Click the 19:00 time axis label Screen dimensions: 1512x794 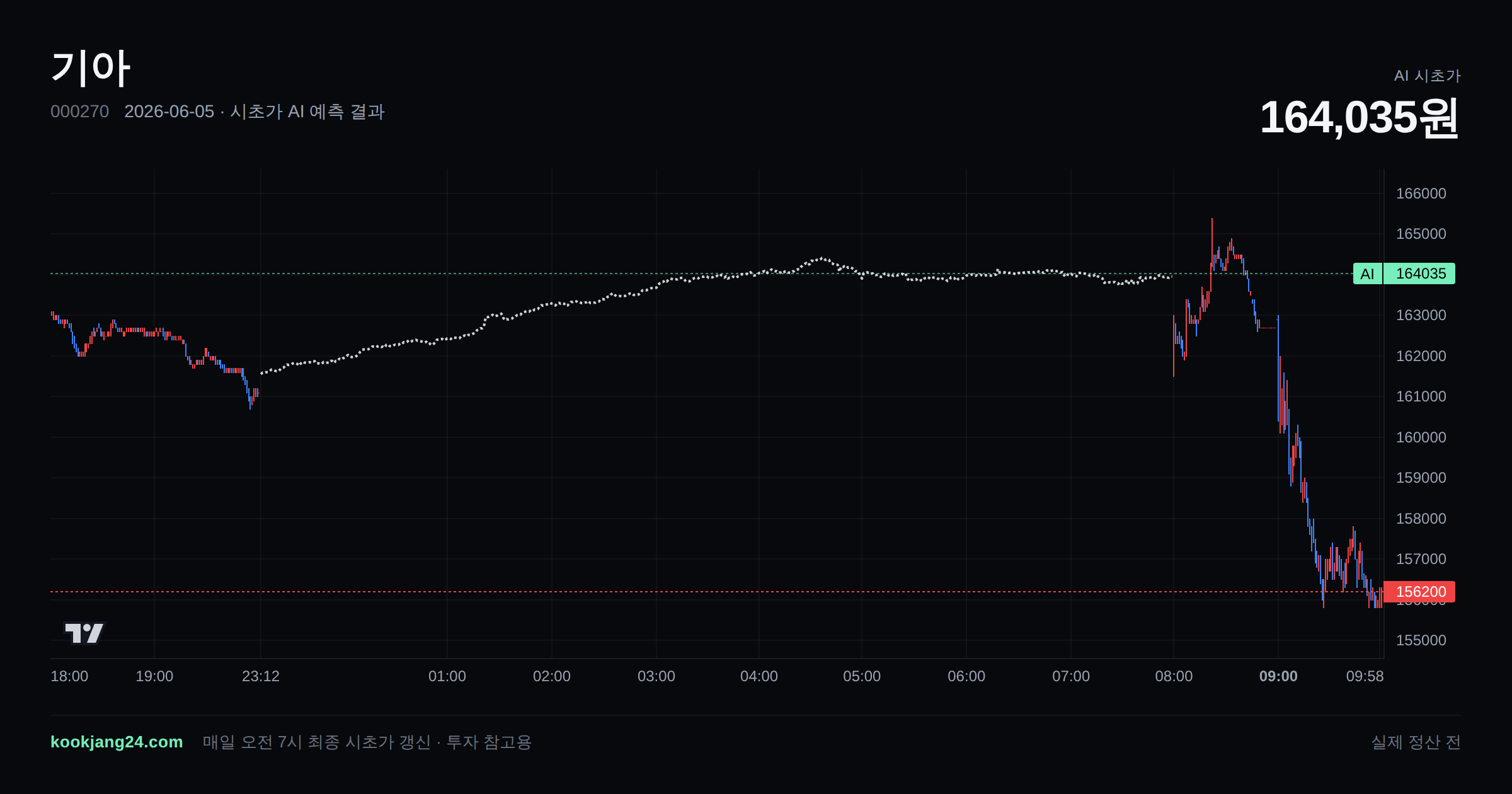154,676
